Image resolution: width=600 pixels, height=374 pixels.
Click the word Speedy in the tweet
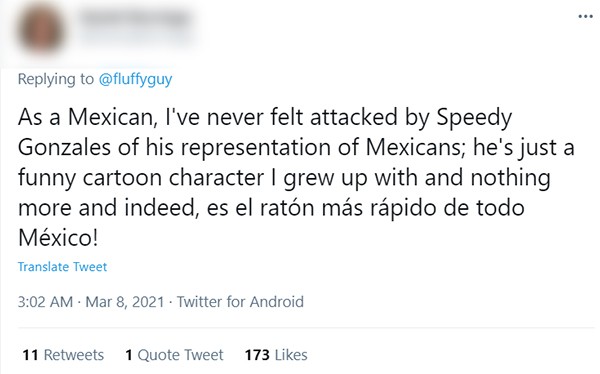pos(474,118)
